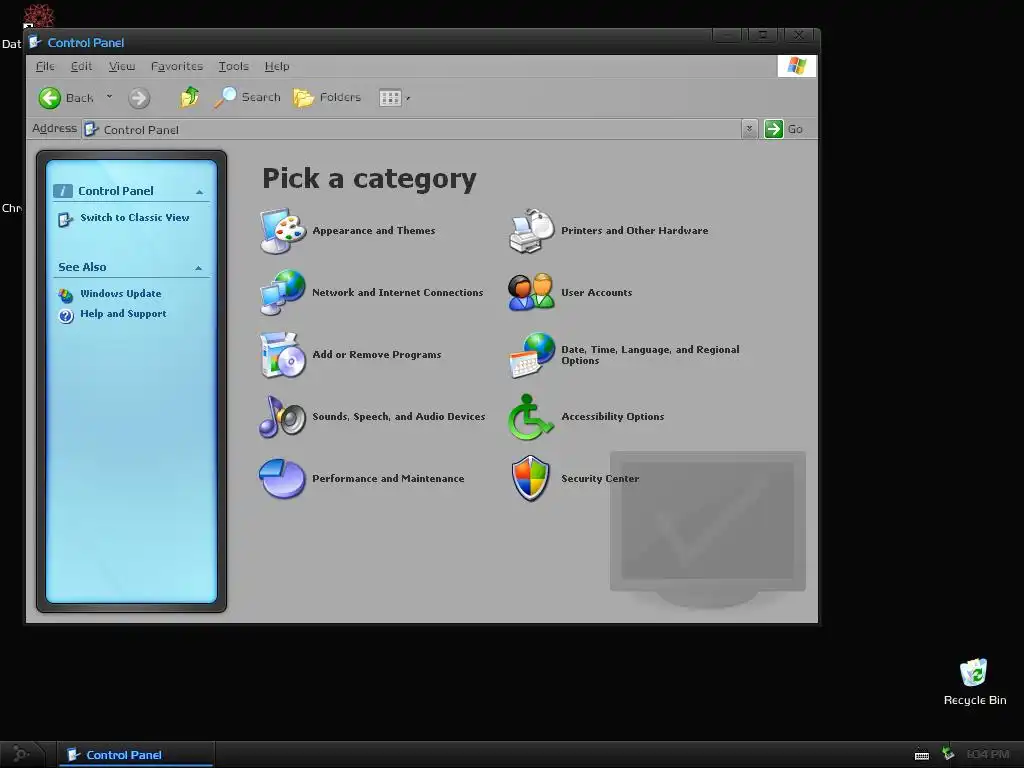Click Add or Remove Programs text link

[377, 355]
